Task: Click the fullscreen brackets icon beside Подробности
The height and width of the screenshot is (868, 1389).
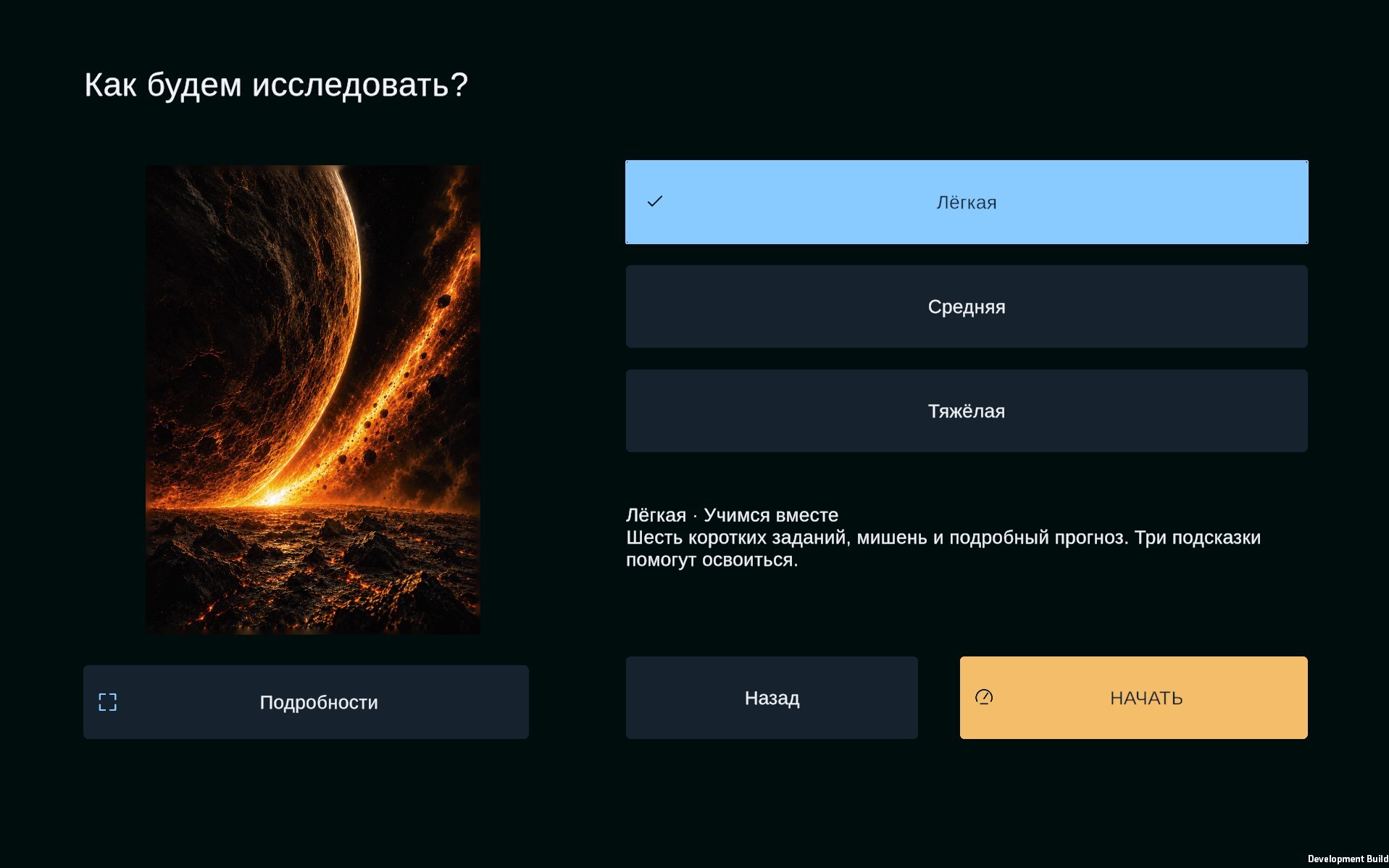Action: tap(107, 702)
